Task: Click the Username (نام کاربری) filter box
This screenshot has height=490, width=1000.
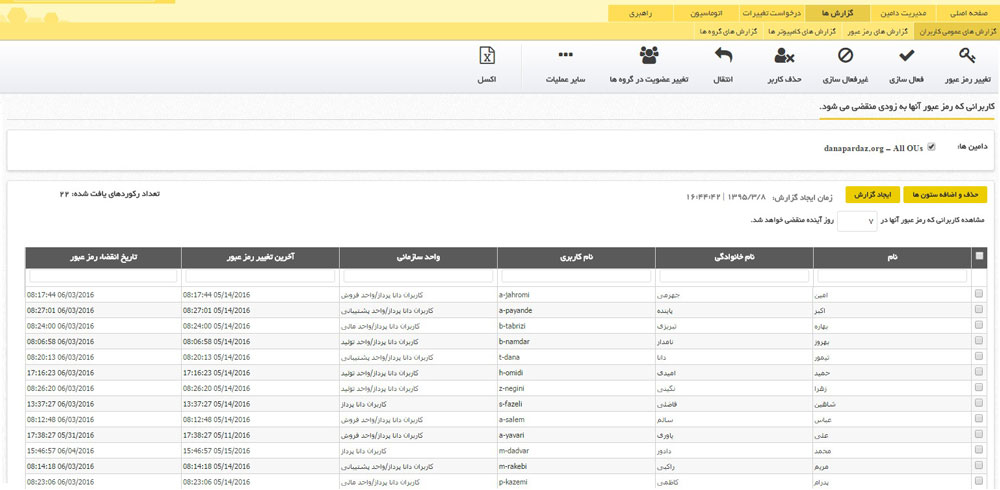Action: click(576, 276)
